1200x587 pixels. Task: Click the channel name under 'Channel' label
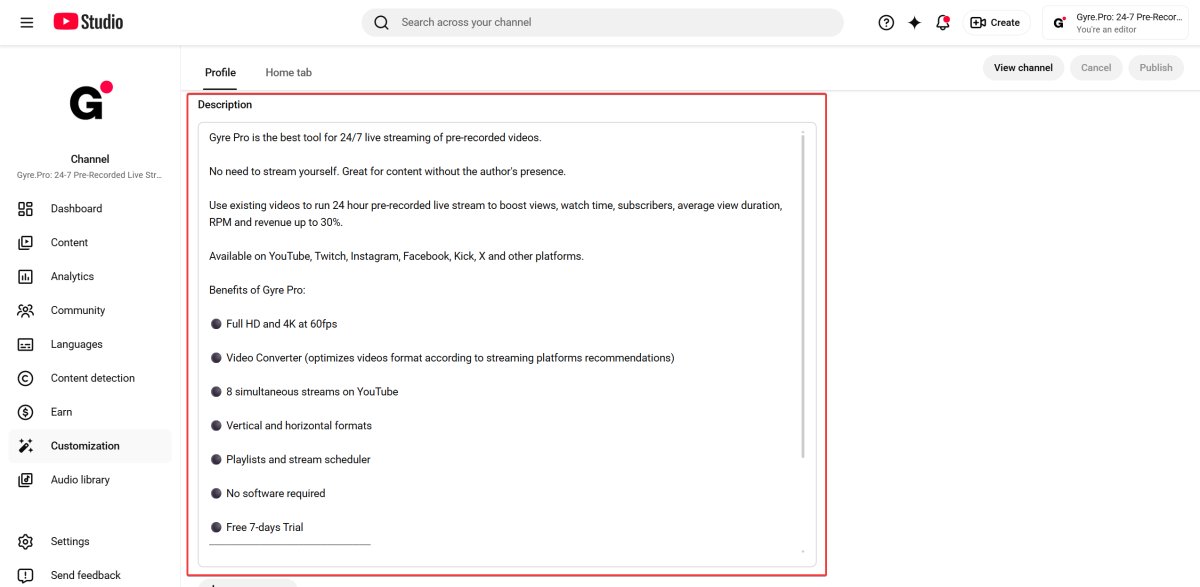click(90, 175)
